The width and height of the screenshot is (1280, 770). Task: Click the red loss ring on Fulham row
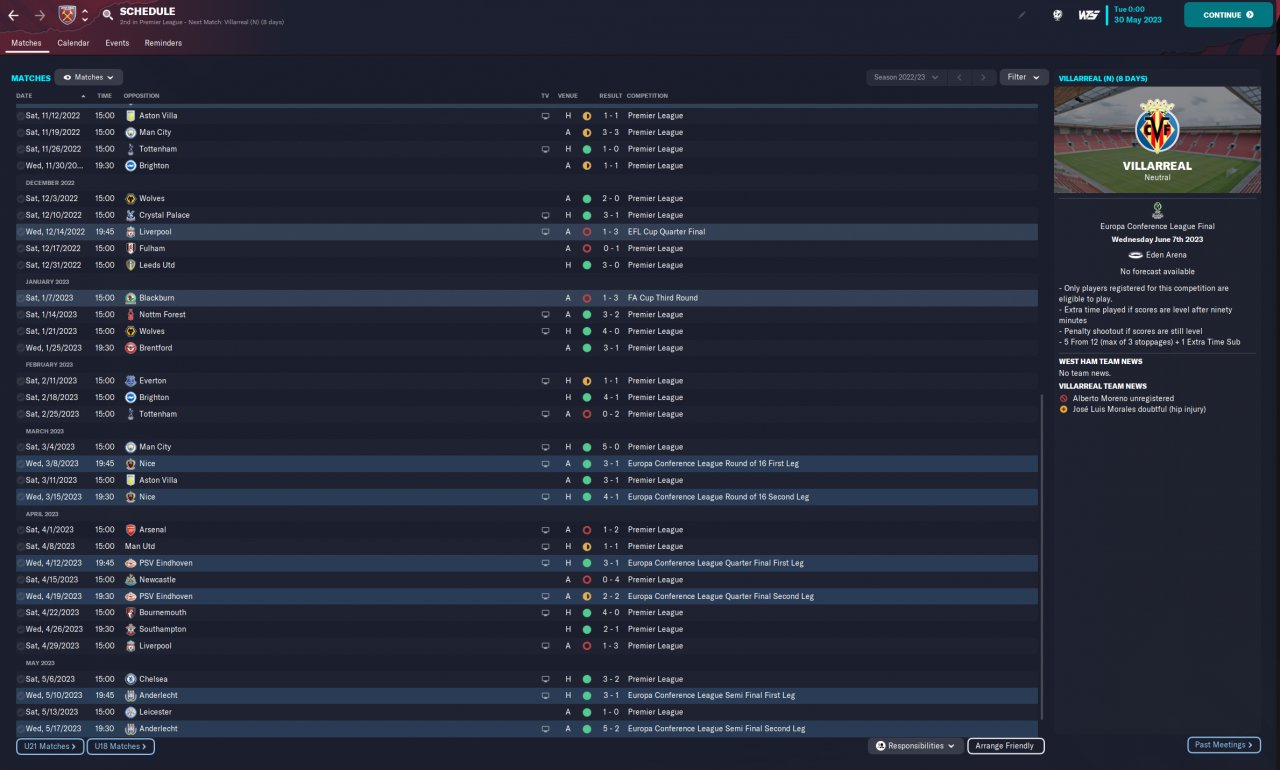pos(587,248)
